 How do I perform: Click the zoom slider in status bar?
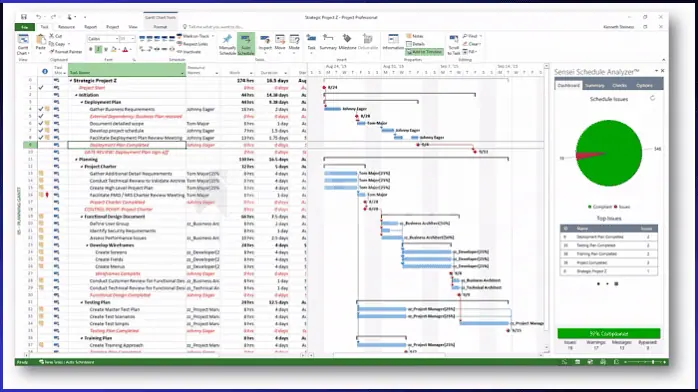645,362
